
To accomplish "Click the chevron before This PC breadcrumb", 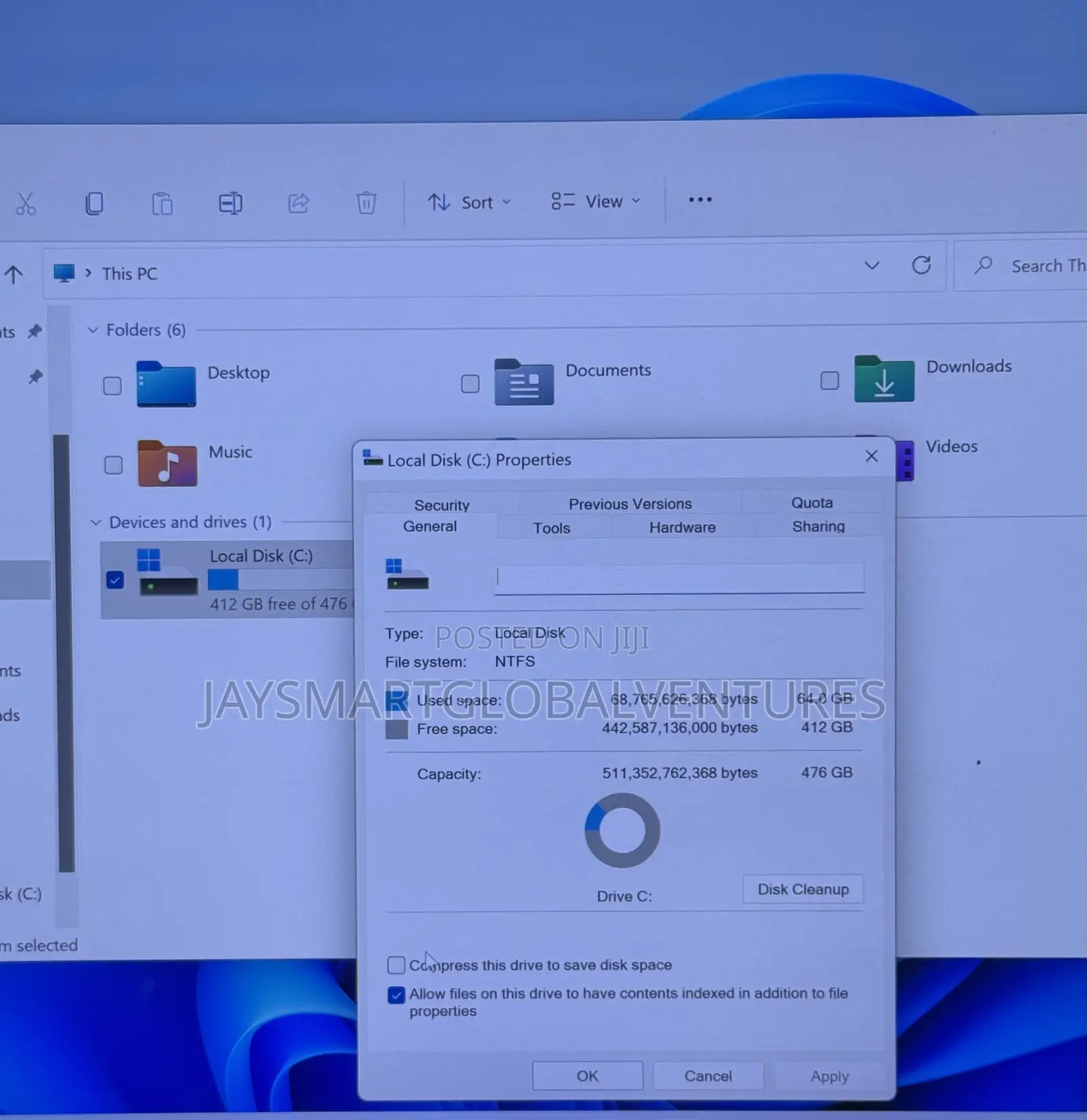I will coord(88,273).
